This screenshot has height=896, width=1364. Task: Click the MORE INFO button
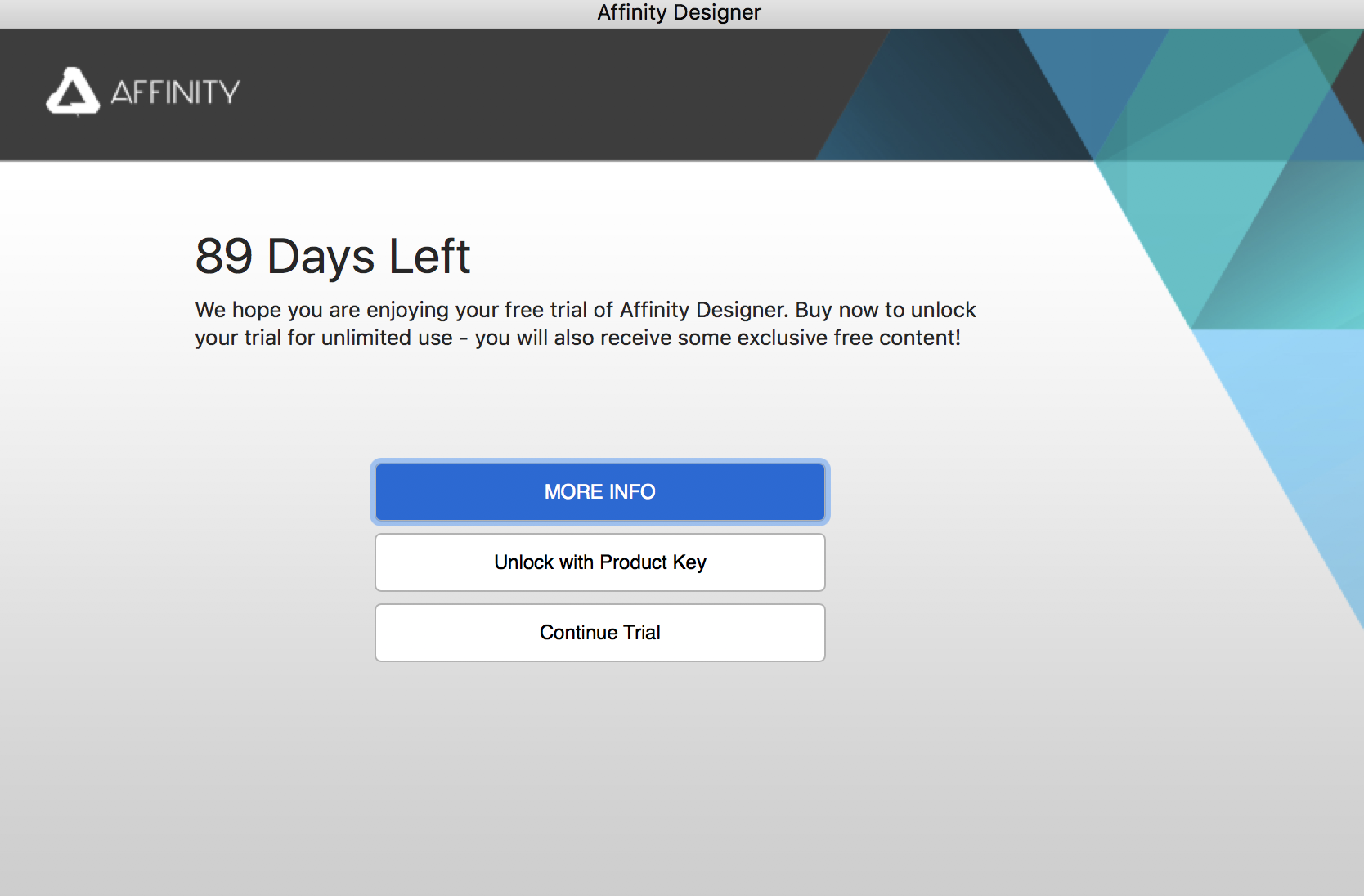coord(599,492)
